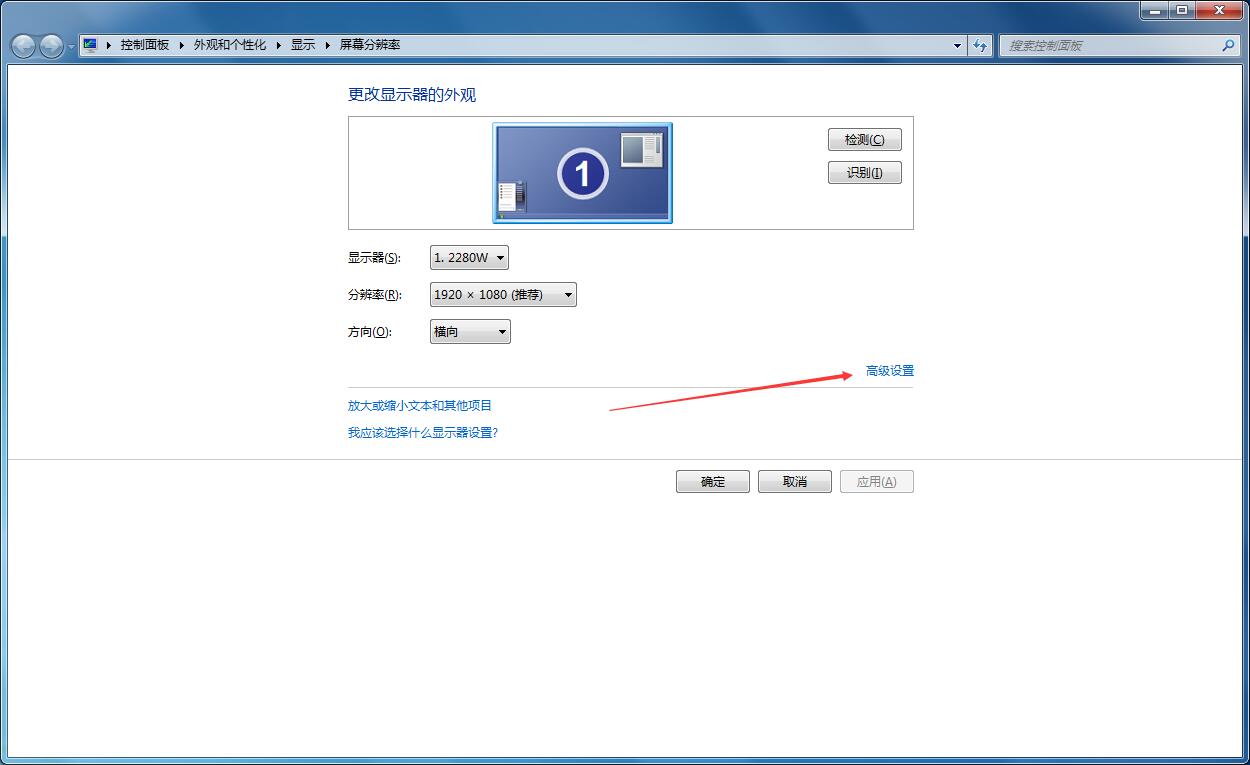The width and height of the screenshot is (1250, 765).
Task: Jump to 显示 in the breadcrumb path
Action: click(x=303, y=45)
